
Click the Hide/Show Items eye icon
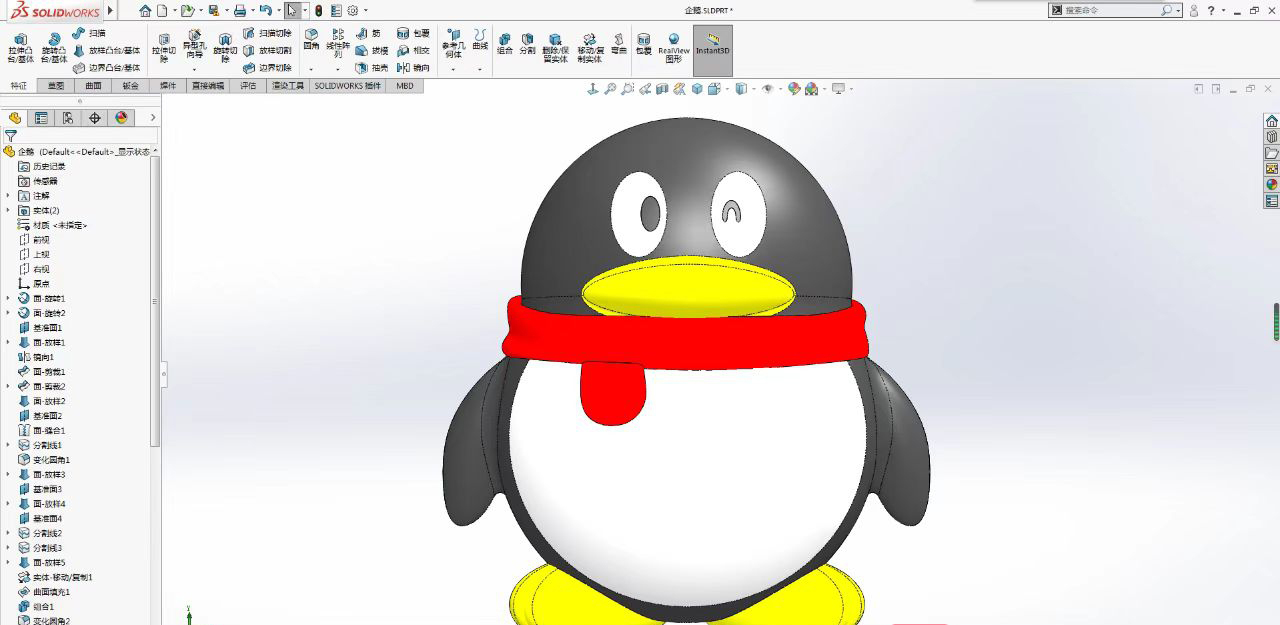[x=767, y=89]
